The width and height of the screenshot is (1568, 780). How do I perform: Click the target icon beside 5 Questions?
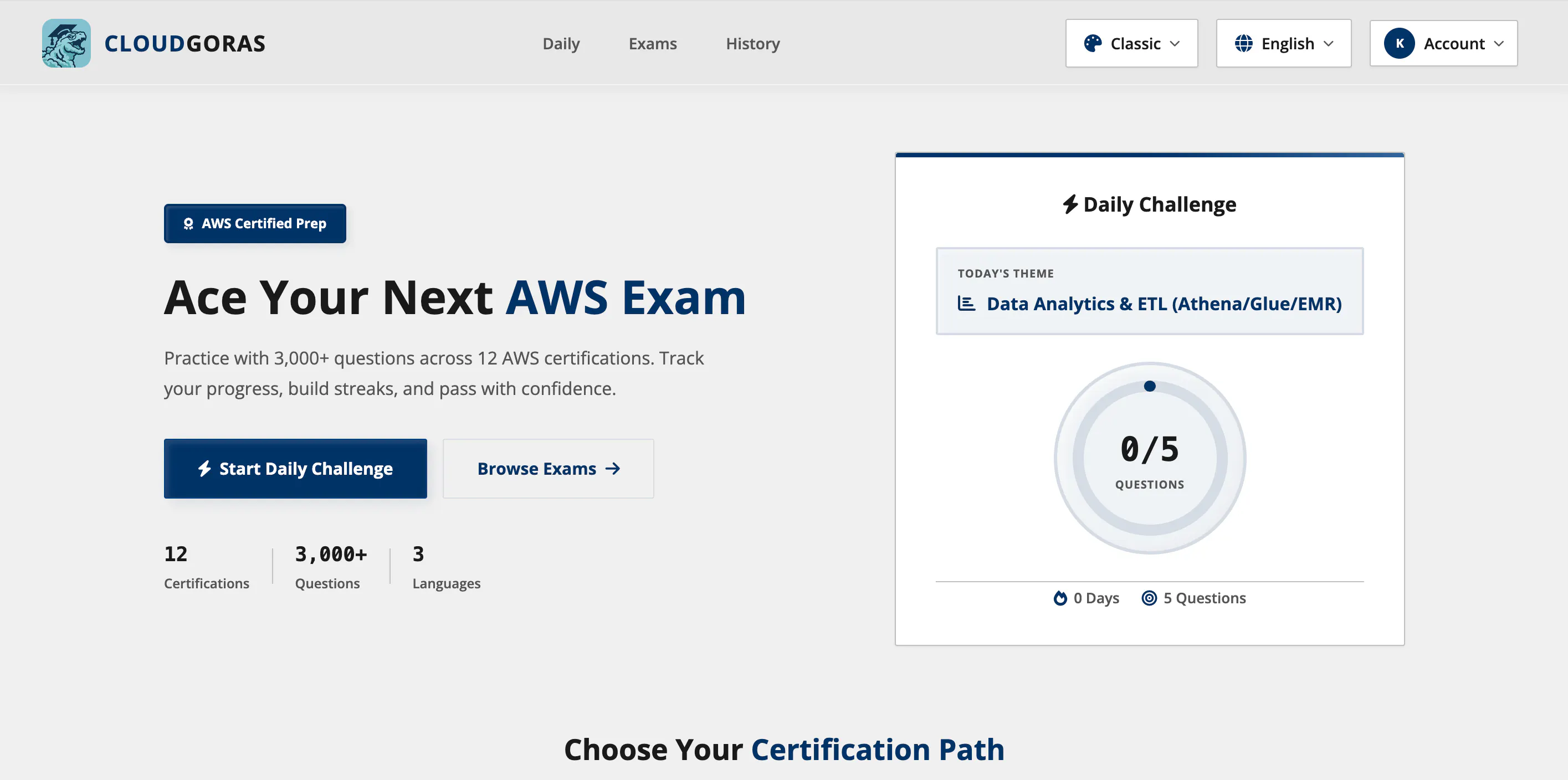(1149, 598)
